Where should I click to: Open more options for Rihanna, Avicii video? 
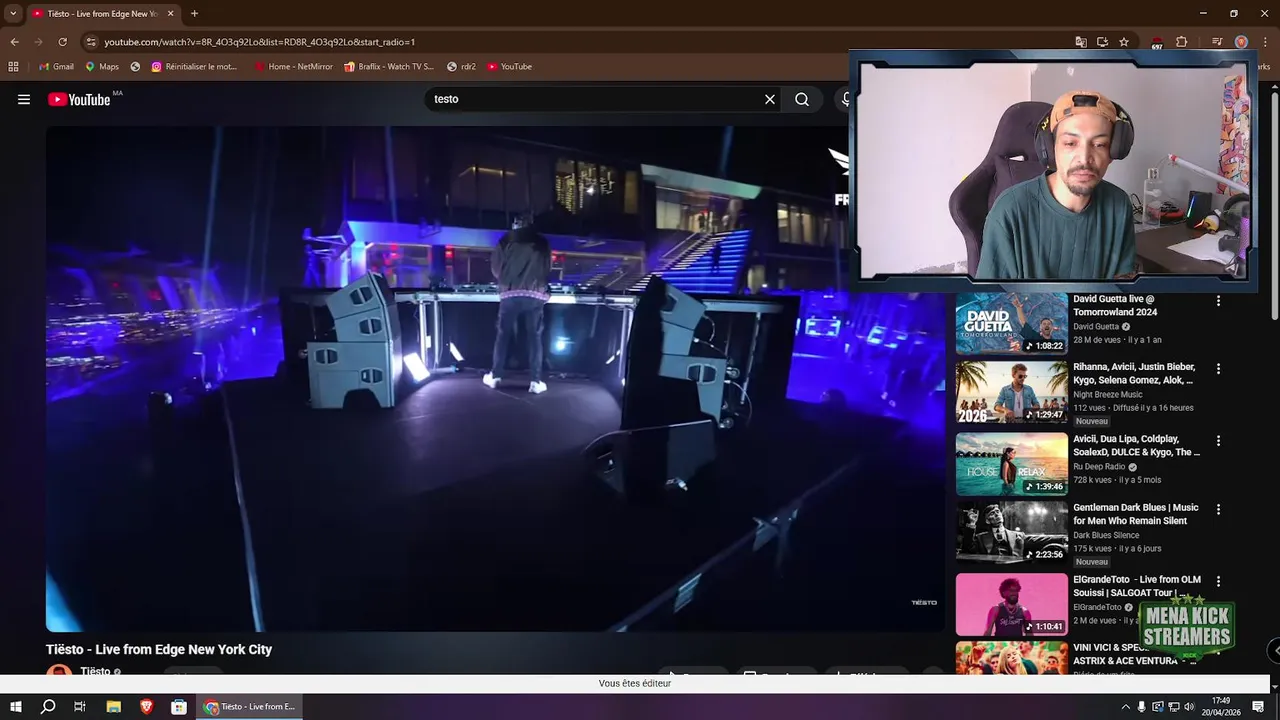pos(1218,368)
